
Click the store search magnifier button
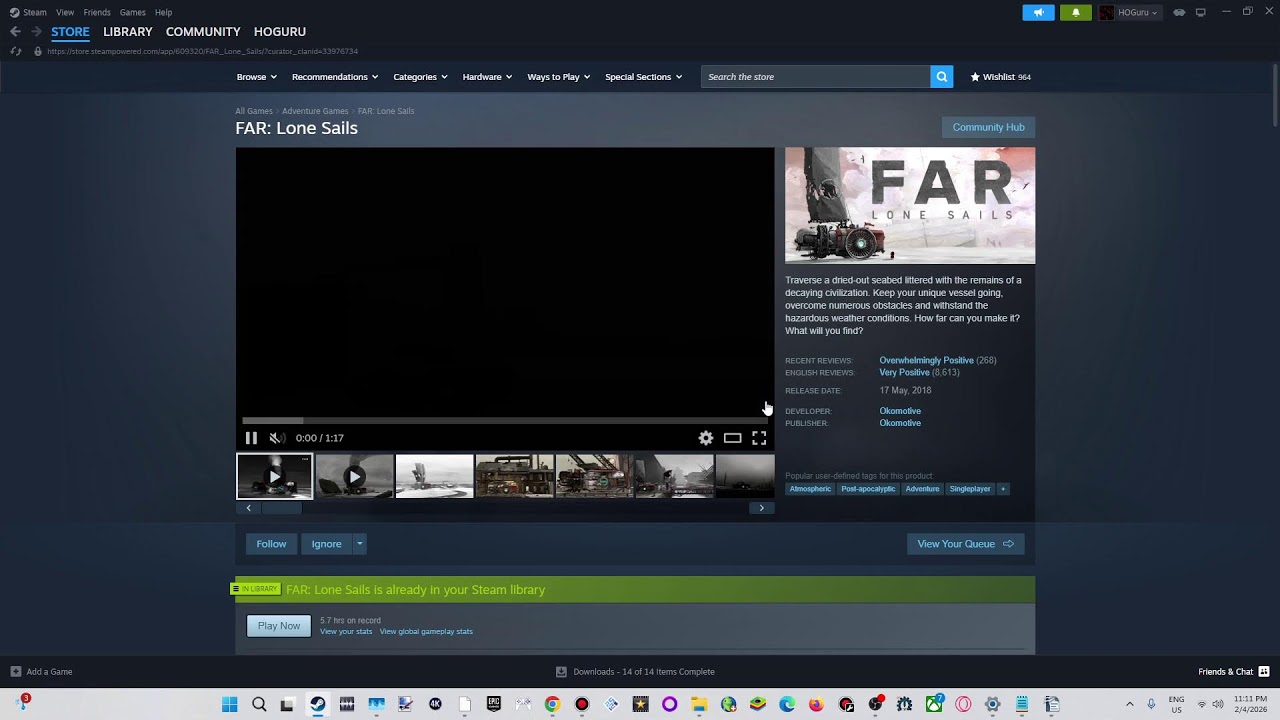941,77
